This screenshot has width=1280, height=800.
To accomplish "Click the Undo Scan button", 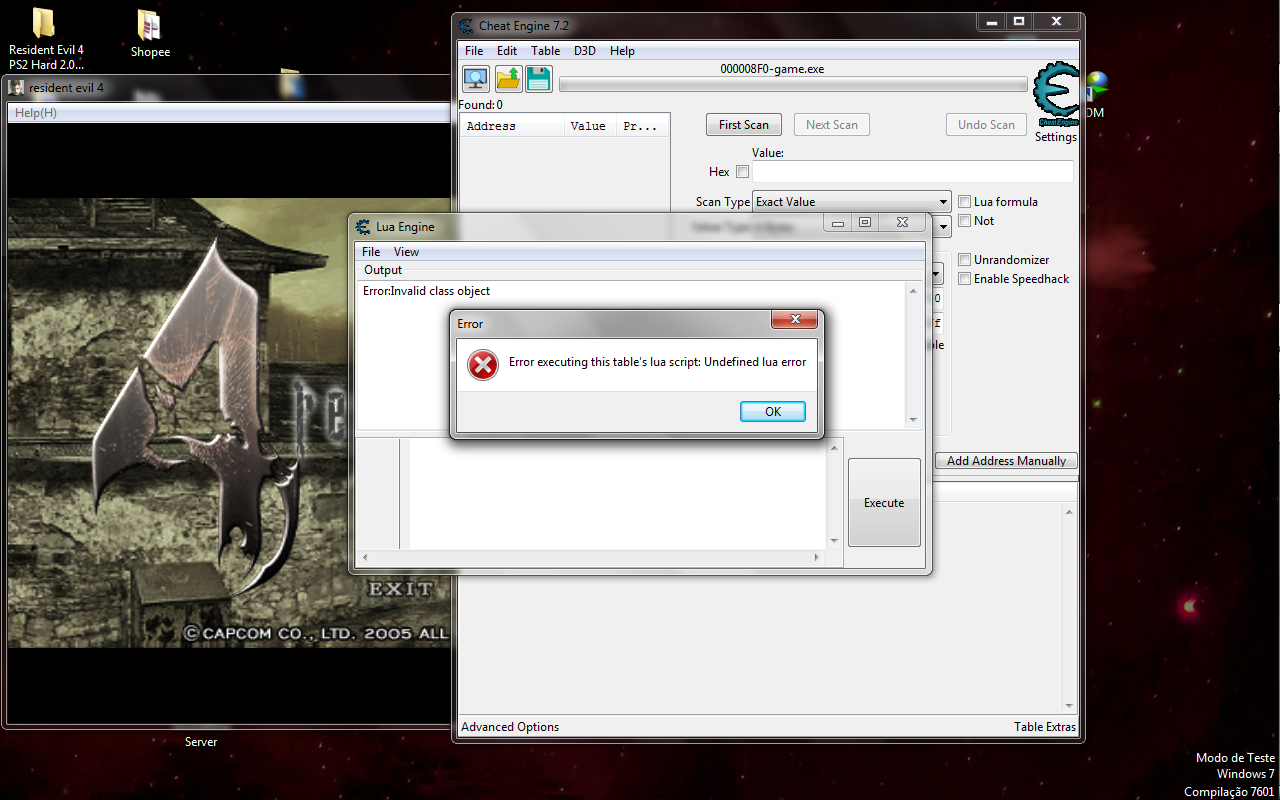I will tap(986, 125).
